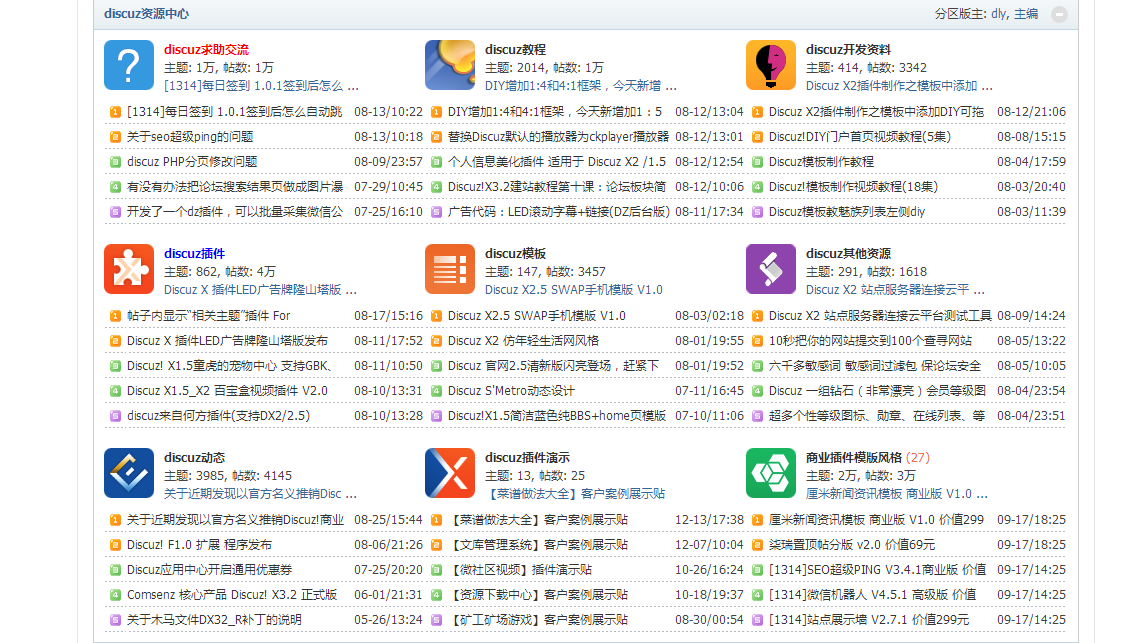Open thread 【资源下载中心】客户案例展示站

[x=538, y=595]
